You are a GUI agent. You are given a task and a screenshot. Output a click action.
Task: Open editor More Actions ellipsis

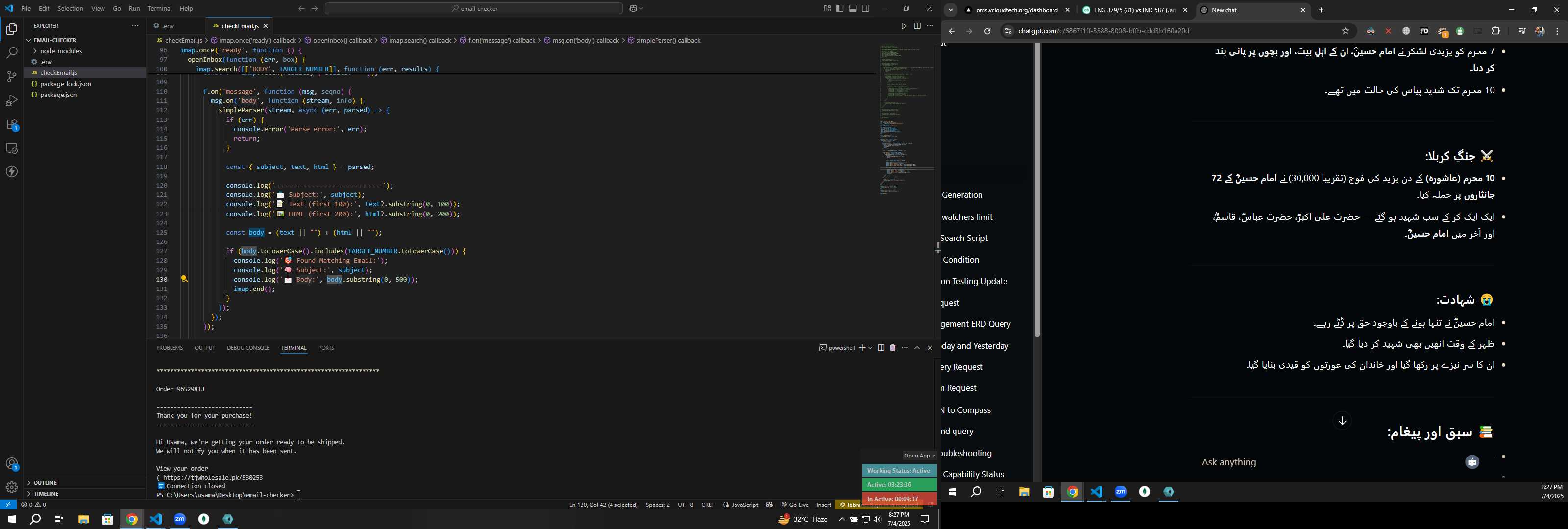[930, 26]
